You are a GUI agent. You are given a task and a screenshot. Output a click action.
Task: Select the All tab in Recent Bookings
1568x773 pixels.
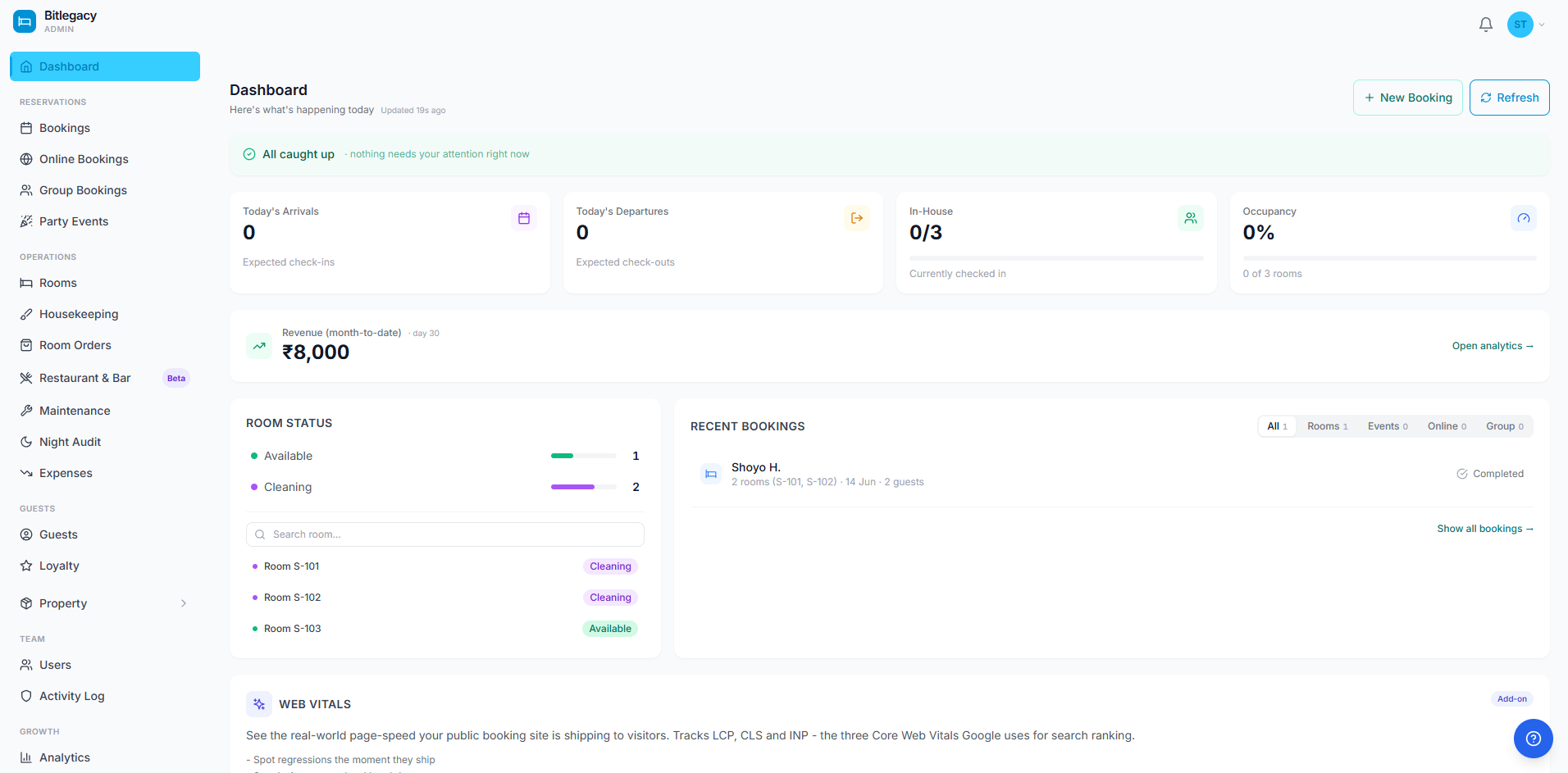1278,426
